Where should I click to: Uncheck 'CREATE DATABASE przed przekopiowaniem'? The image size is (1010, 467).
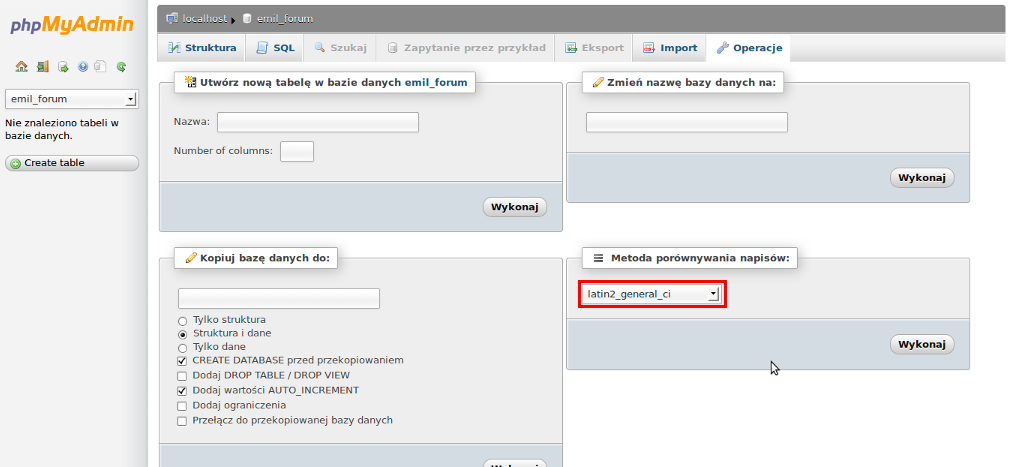(182, 361)
